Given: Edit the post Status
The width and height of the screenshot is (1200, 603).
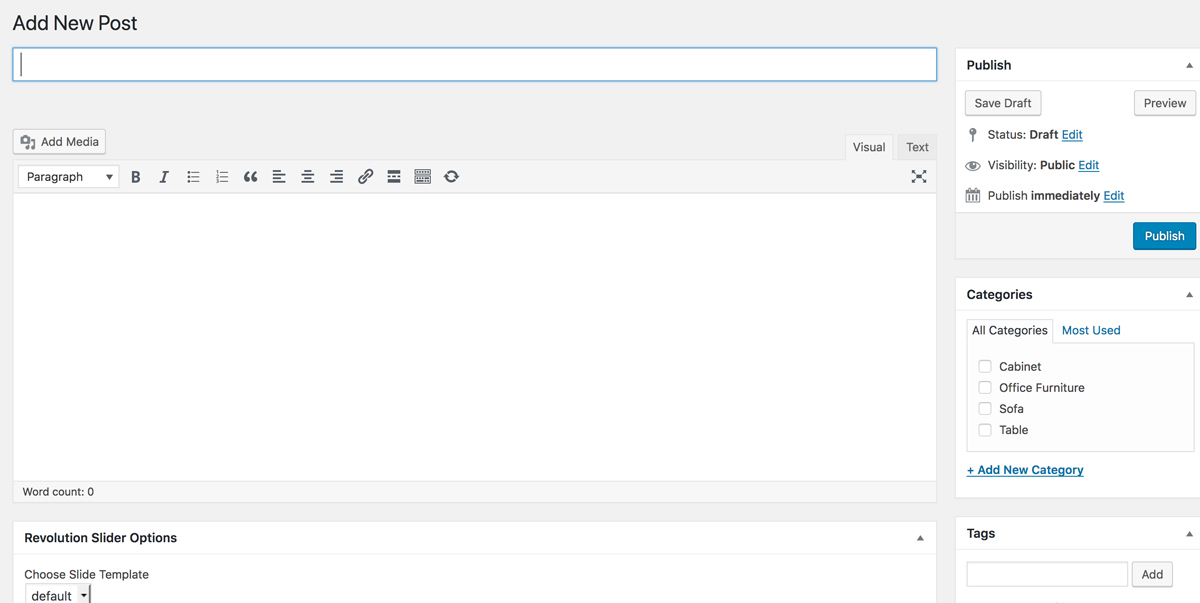Looking at the screenshot, I should (1072, 135).
